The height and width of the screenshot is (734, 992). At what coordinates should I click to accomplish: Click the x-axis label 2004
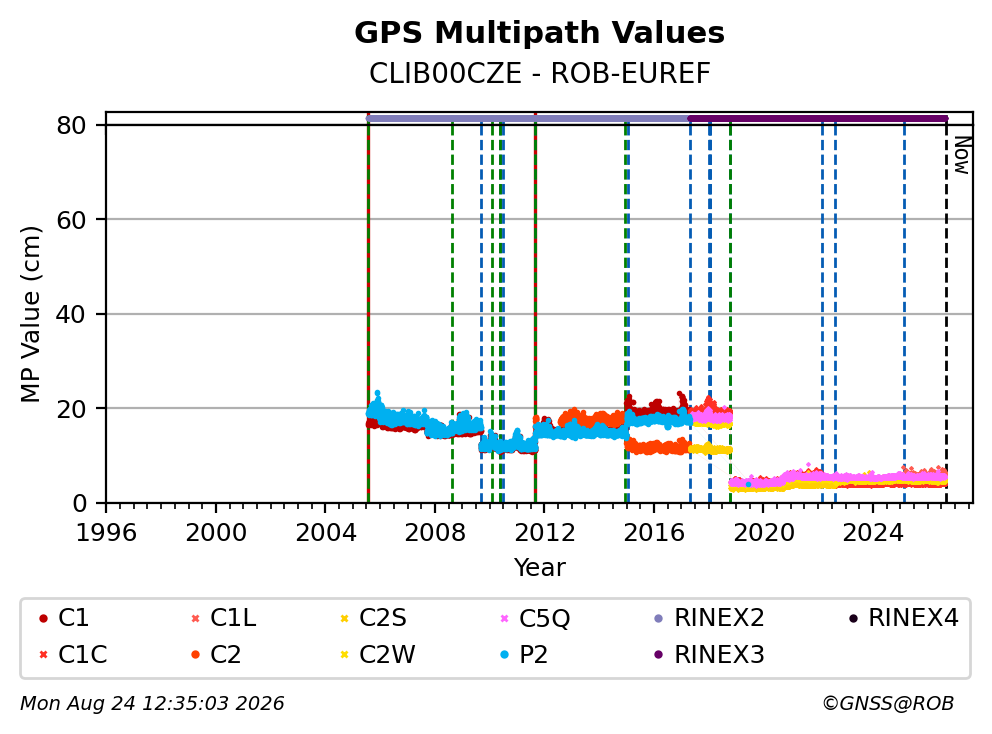click(325, 533)
